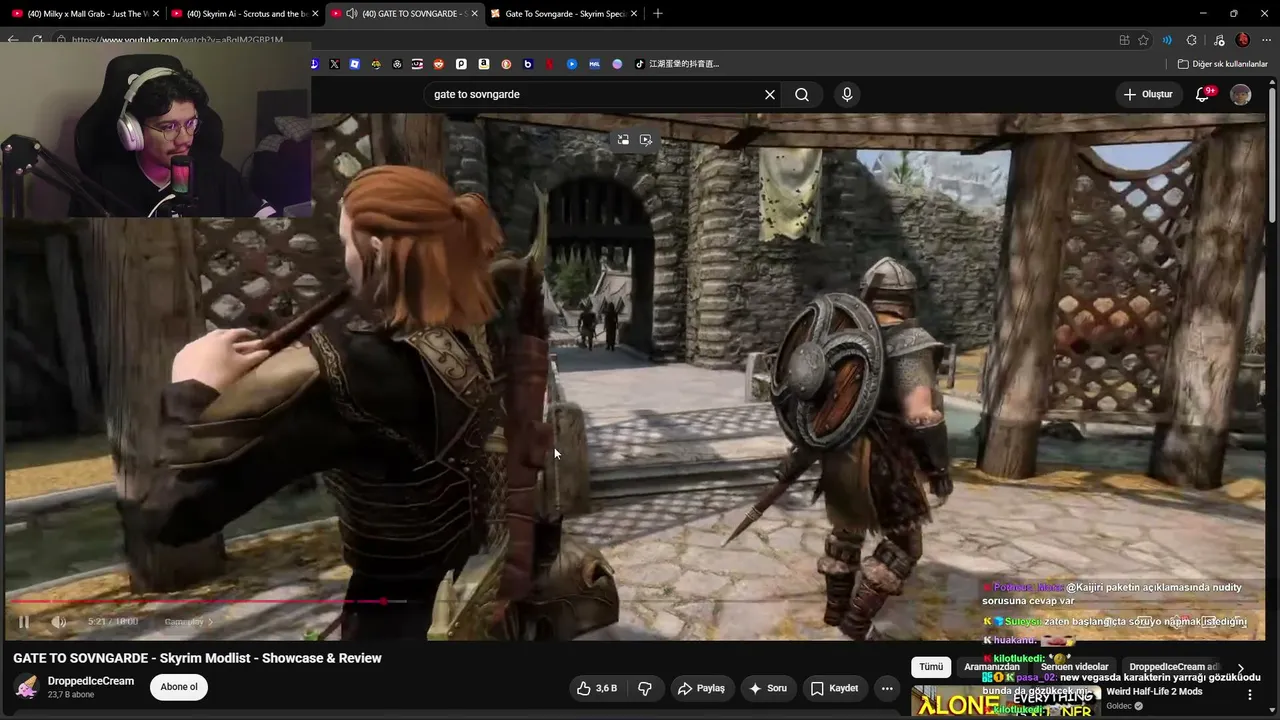Image resolution: width=1280 pixels, height=720 pixels.
Task: Open the Oluştur create button
Action: tap(1148, 95)
